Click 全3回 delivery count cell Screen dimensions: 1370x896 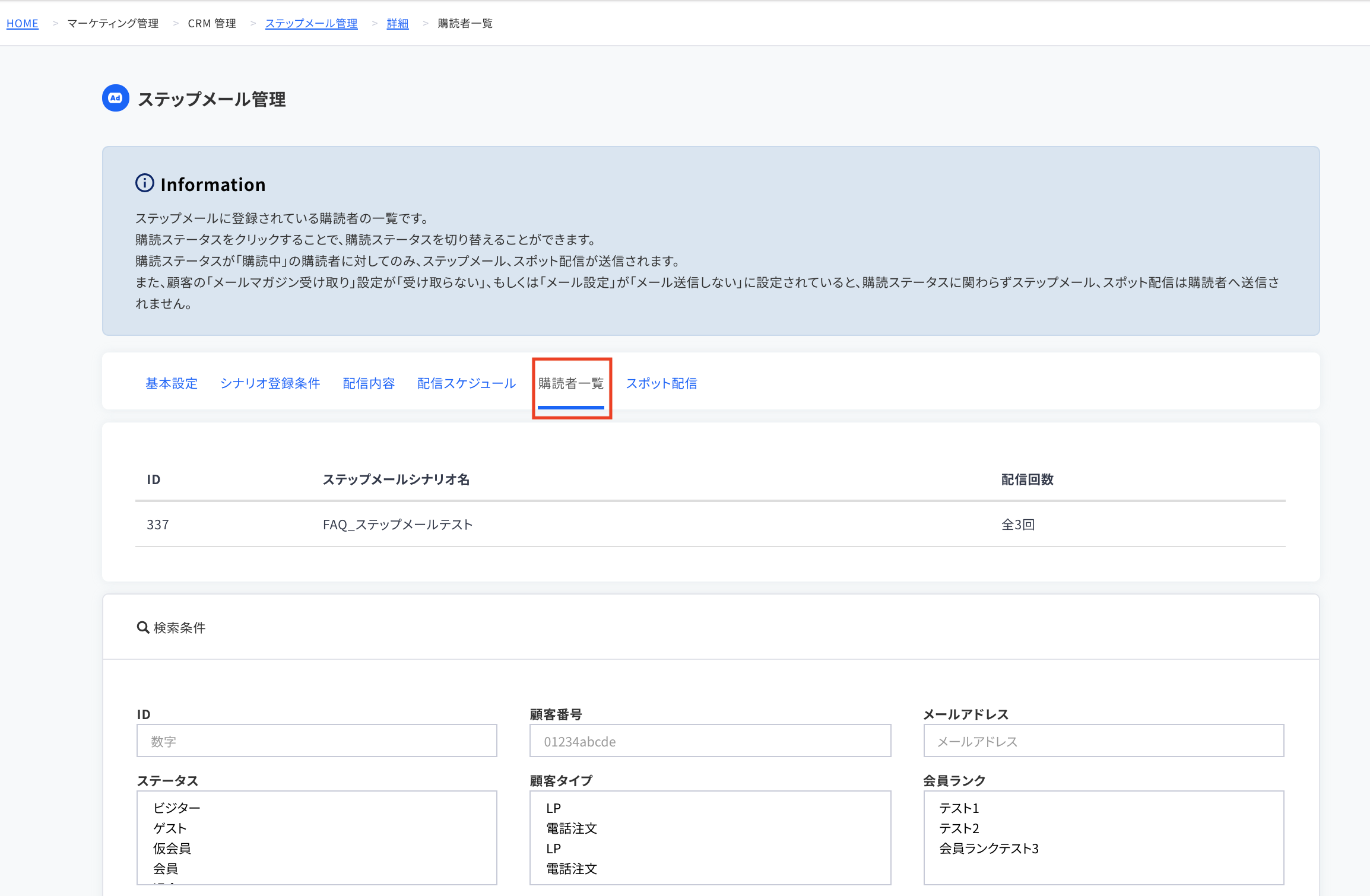click(1018, 525)
